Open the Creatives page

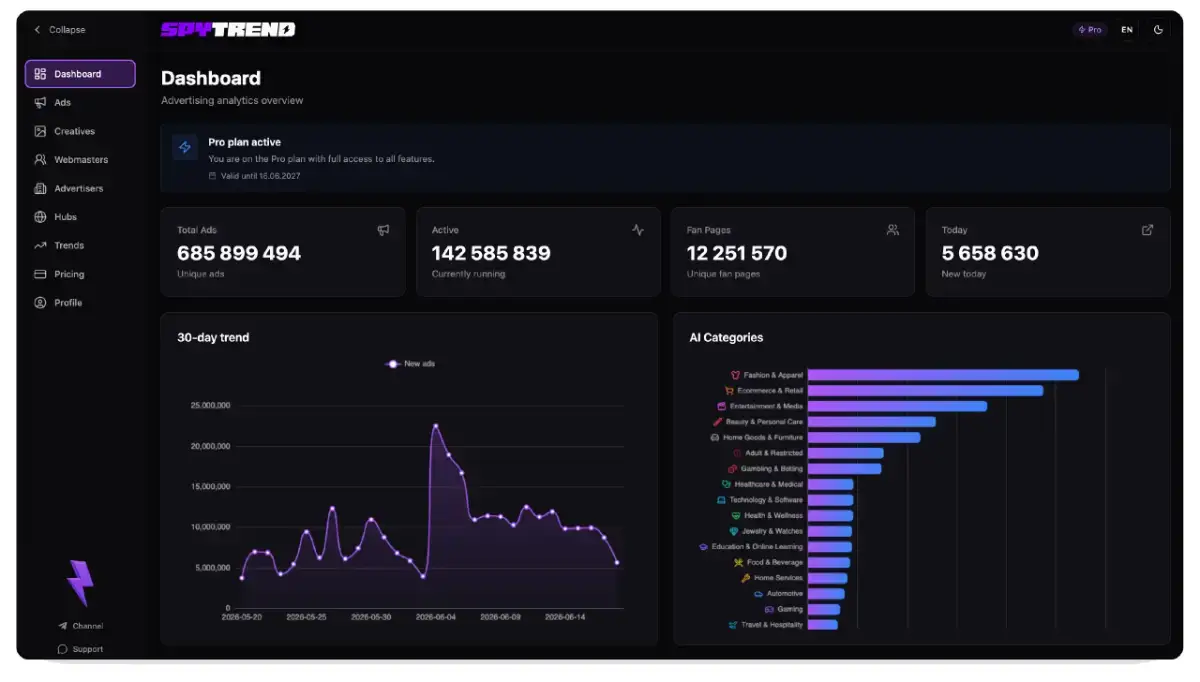point(80,131)
